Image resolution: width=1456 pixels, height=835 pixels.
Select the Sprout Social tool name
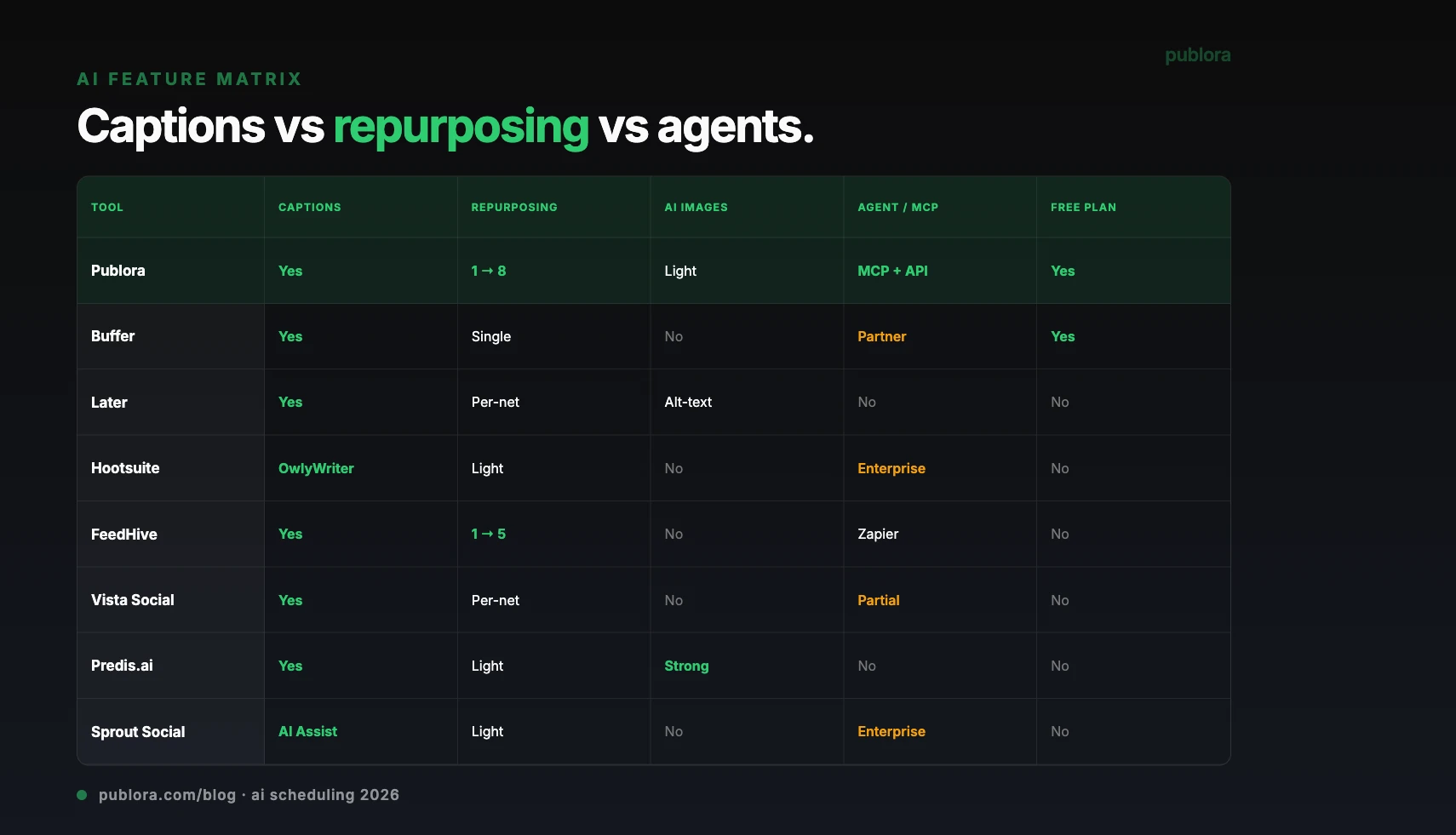(138, 732)
